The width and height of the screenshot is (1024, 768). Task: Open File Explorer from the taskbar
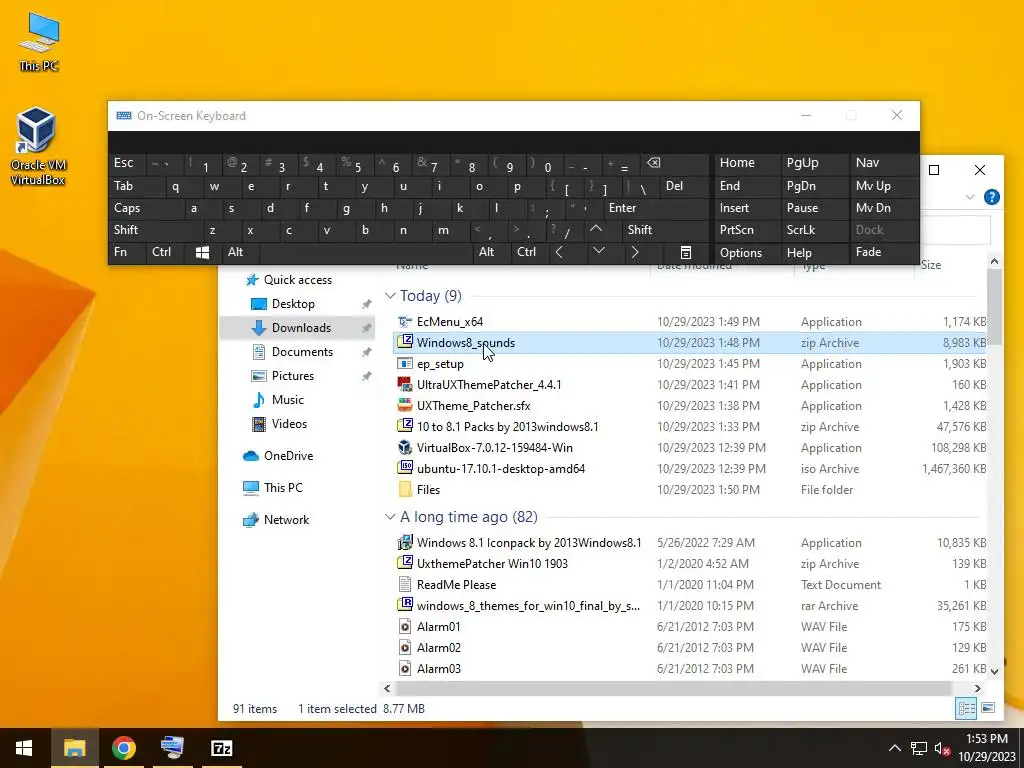[74, 748]
